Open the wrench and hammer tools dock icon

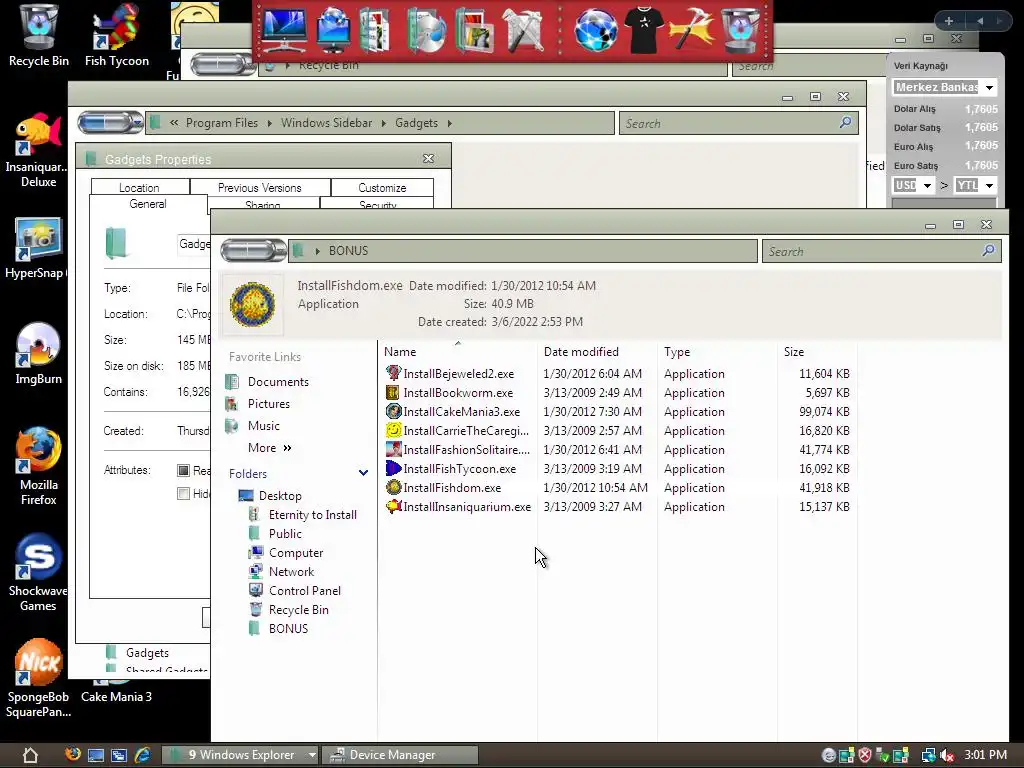point(522,30)
